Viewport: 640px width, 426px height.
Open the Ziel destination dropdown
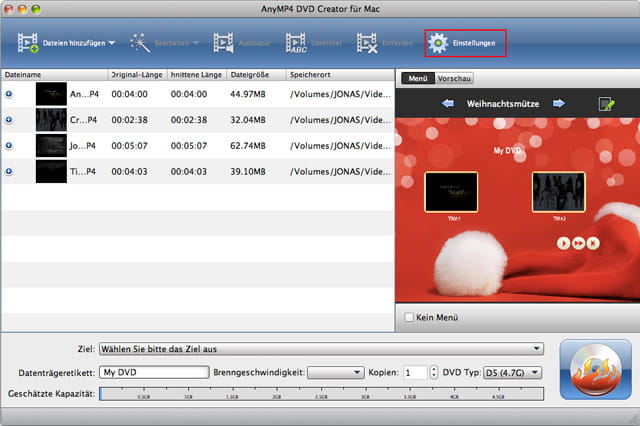pyautogui.click(x=321, y=349)
